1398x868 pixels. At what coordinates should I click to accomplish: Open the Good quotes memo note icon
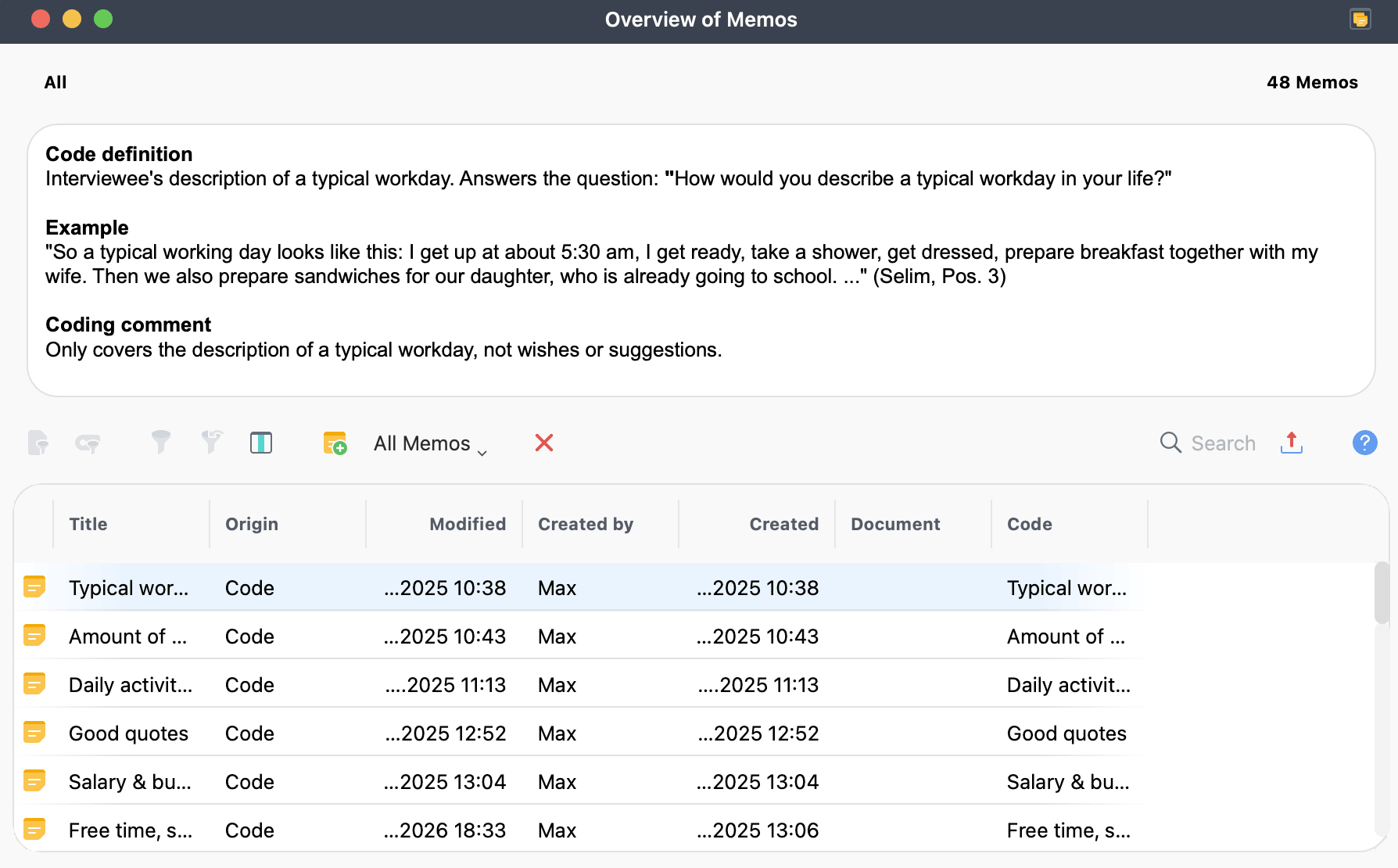(x=34, y=732)
